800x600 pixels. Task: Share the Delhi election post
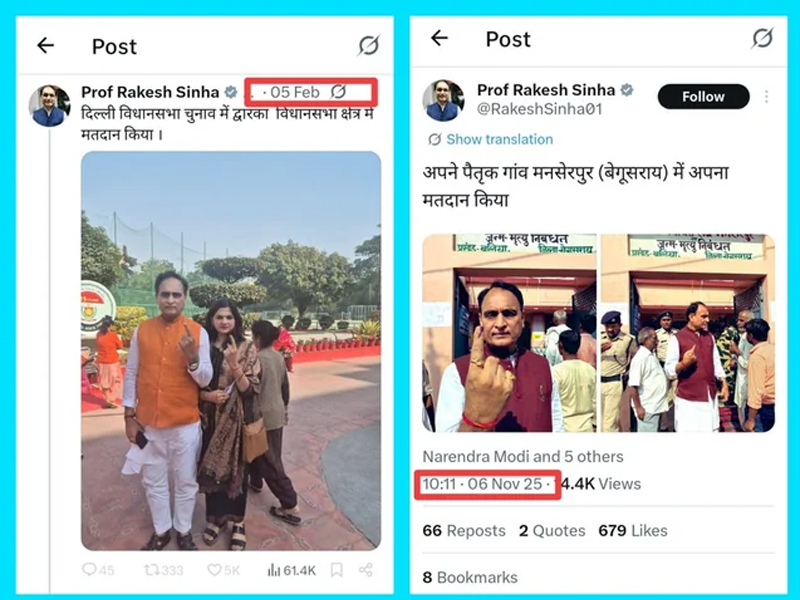pyautogui.click(x=366, y=570)
